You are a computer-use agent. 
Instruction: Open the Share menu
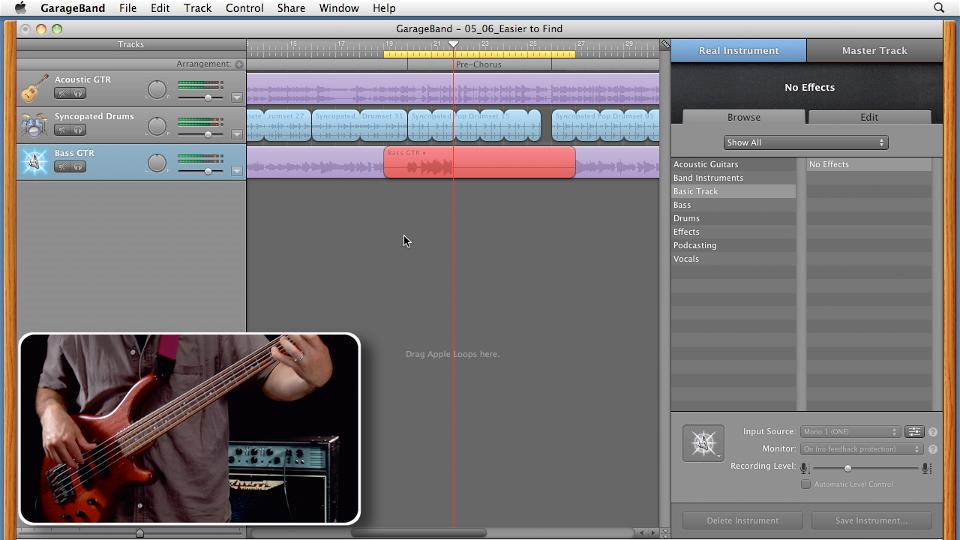click(x=291, y=8)
